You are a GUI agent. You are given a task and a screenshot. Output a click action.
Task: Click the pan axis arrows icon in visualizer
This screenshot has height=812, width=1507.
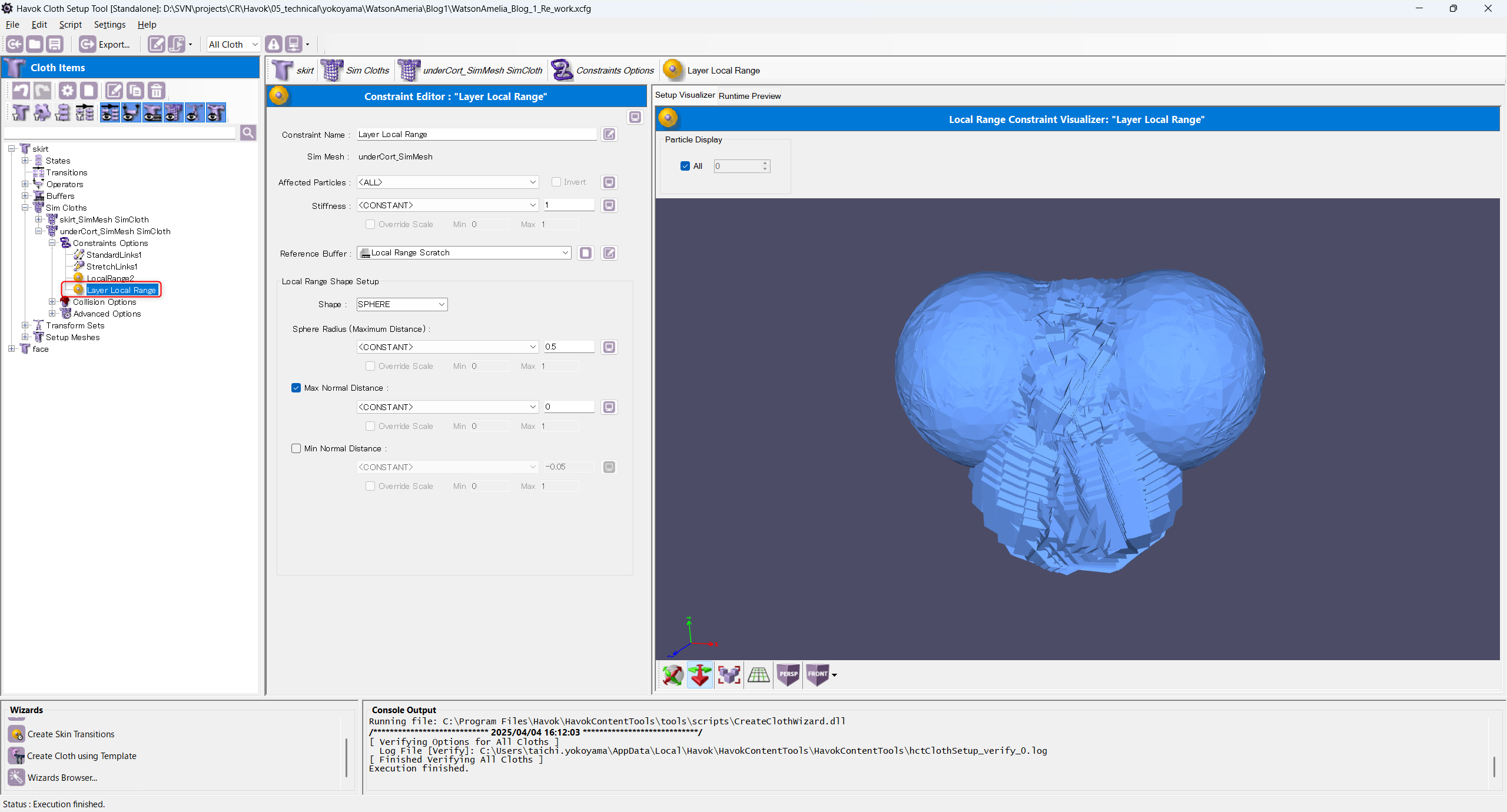pyautogui.click(x=700, y=675)
